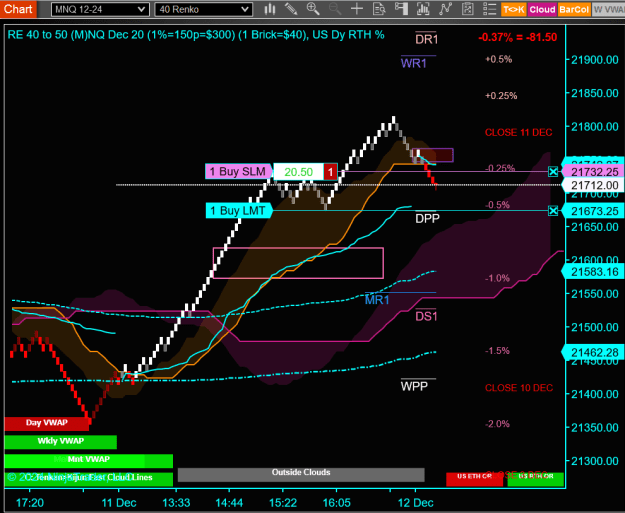Viewport: 625px width, 513px height.
Task: Click the -0.37% = -81.50 readout
Action: [x=517, y=37]
